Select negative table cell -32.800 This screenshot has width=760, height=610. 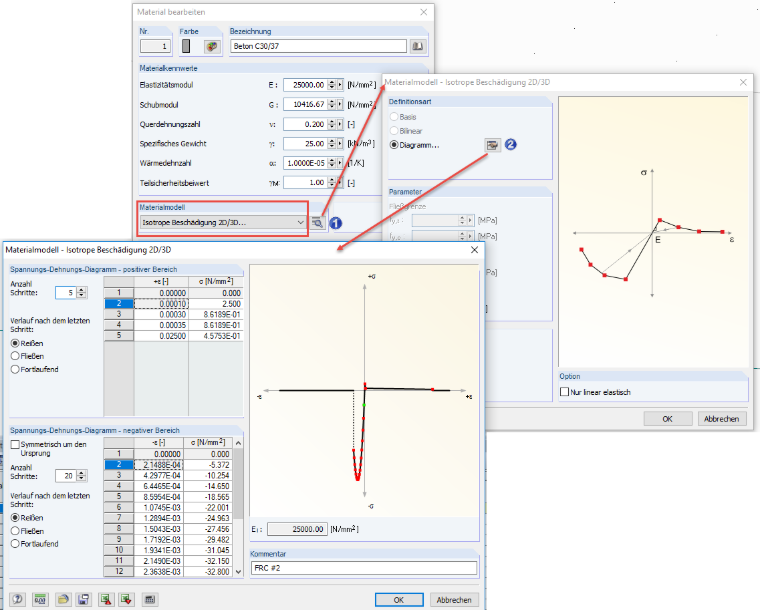208,572
